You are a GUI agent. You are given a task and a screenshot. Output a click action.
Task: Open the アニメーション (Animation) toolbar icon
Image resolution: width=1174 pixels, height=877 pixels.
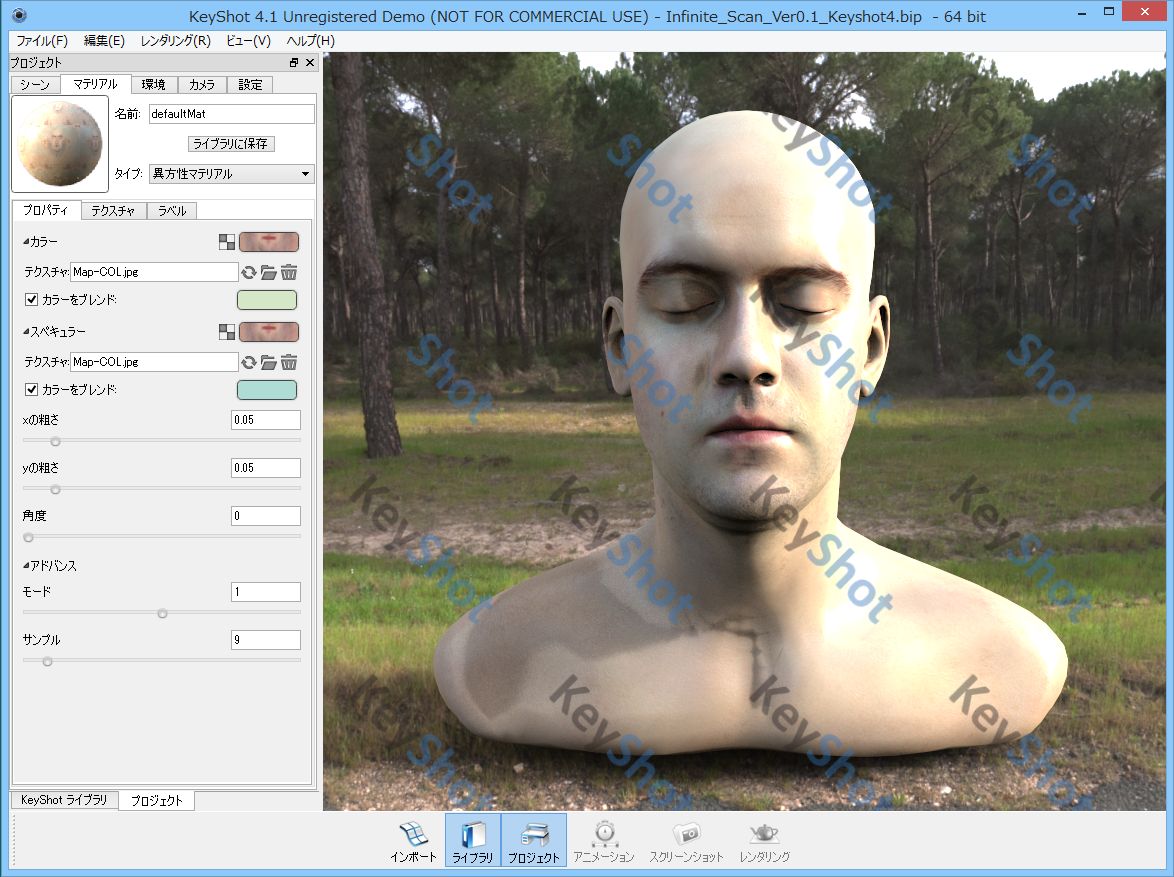click(604, 842)
